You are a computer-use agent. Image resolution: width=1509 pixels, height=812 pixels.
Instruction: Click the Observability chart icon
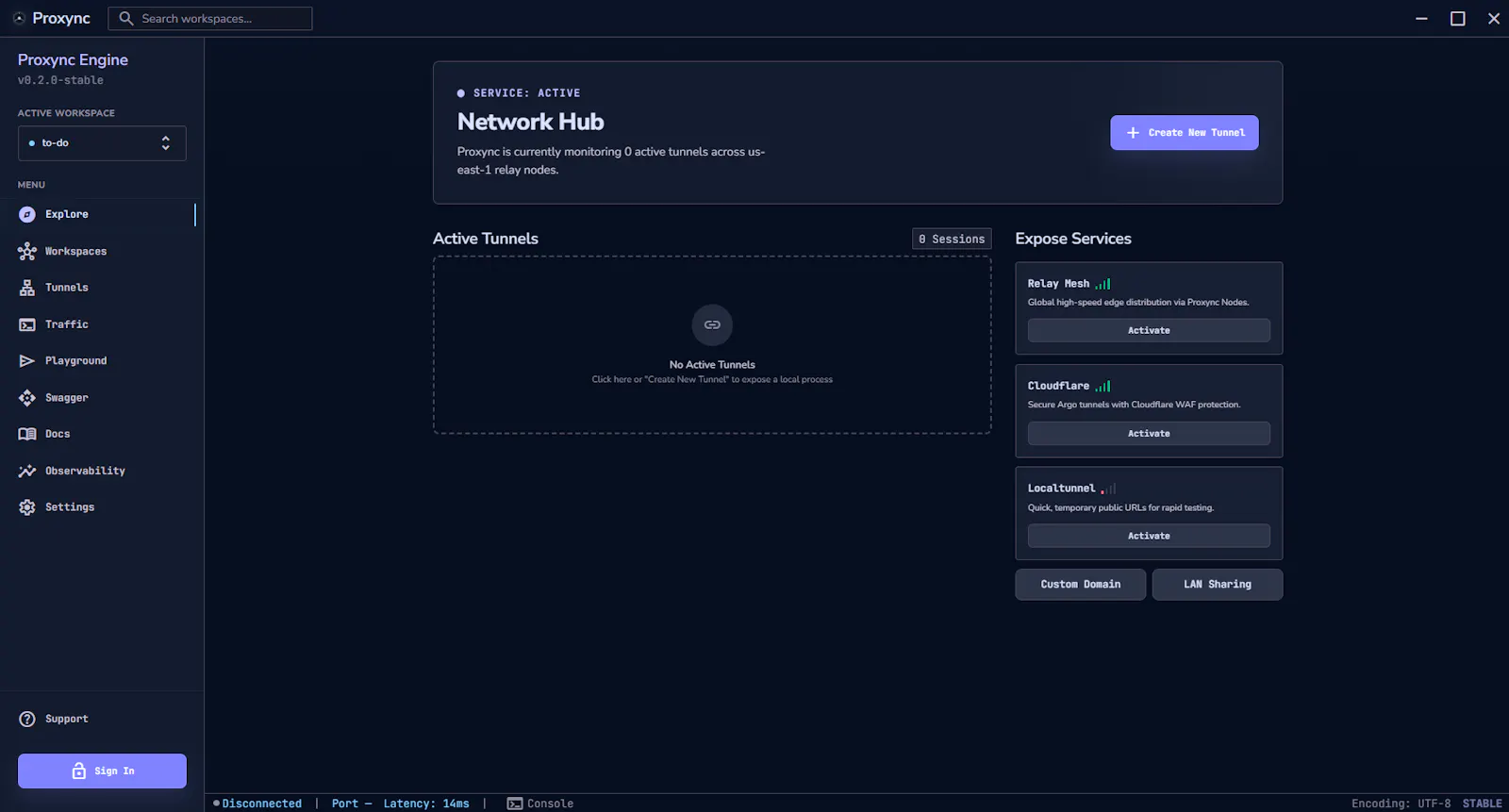pos(27,471)
